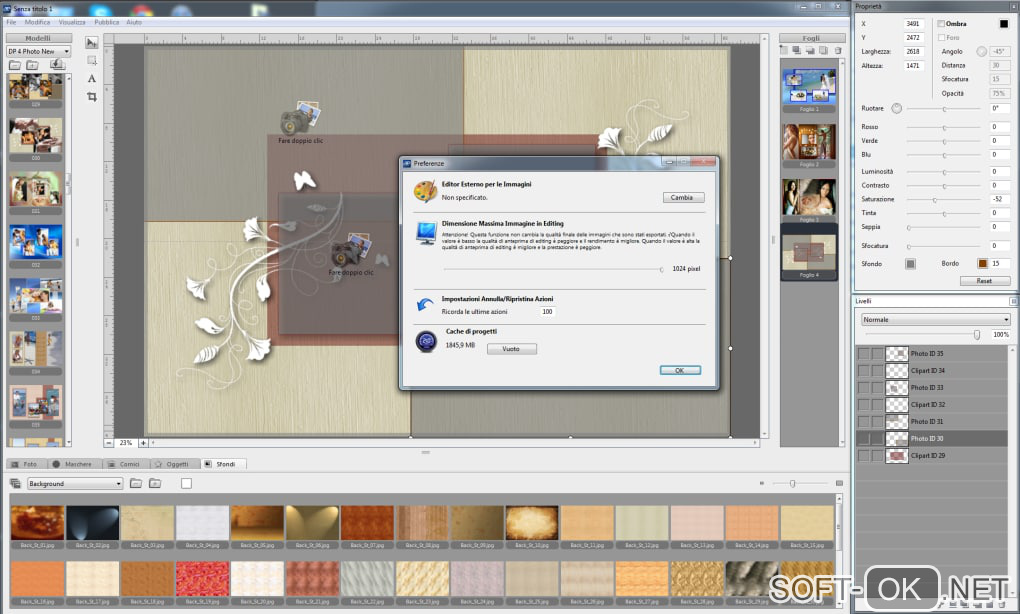The image size is (1020, 614).
Task: Click the Fogli panel header
Action: click(812, 38)
